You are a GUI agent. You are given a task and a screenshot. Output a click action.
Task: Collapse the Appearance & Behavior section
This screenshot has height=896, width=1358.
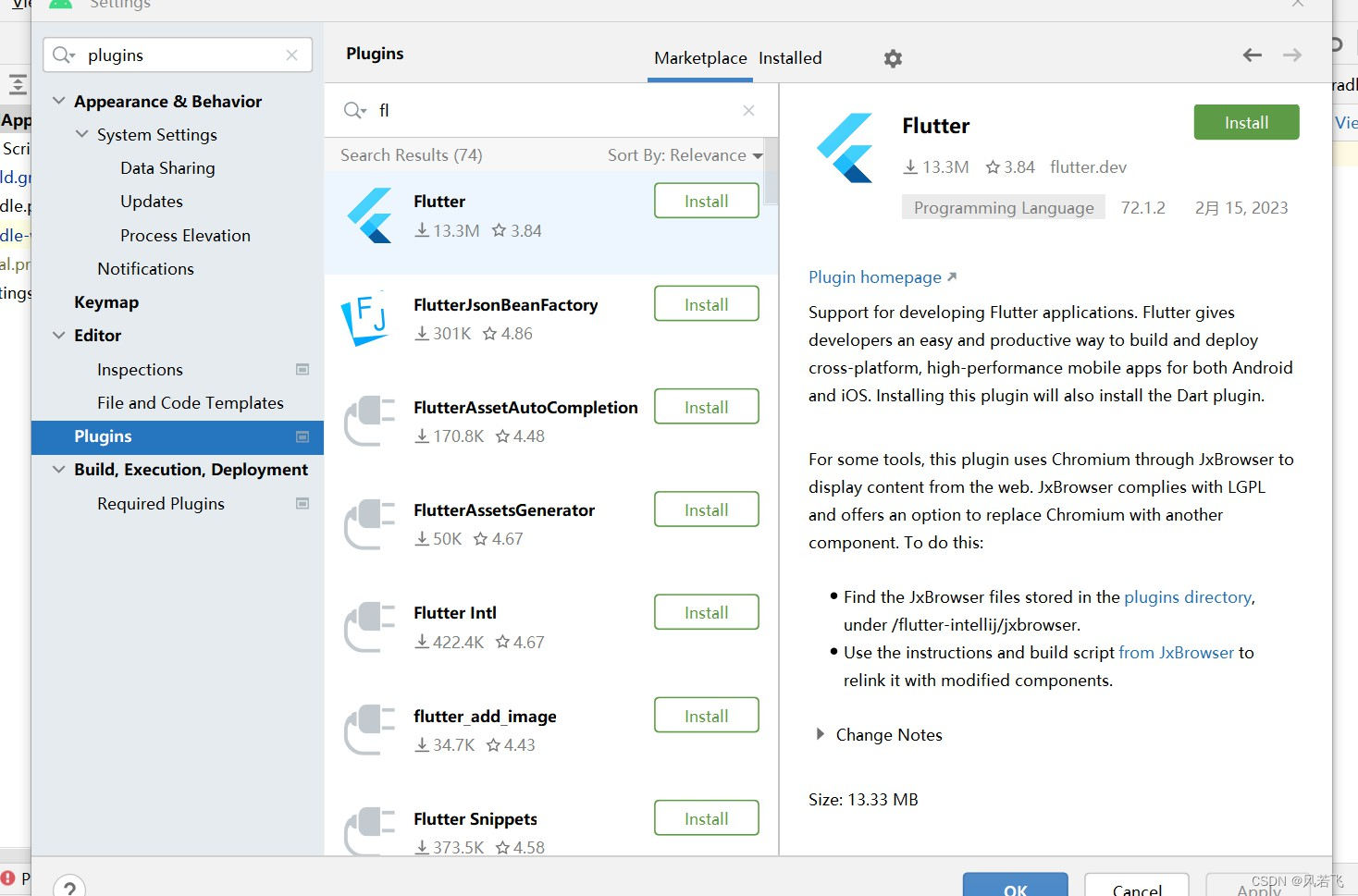(x=59, y=101)
